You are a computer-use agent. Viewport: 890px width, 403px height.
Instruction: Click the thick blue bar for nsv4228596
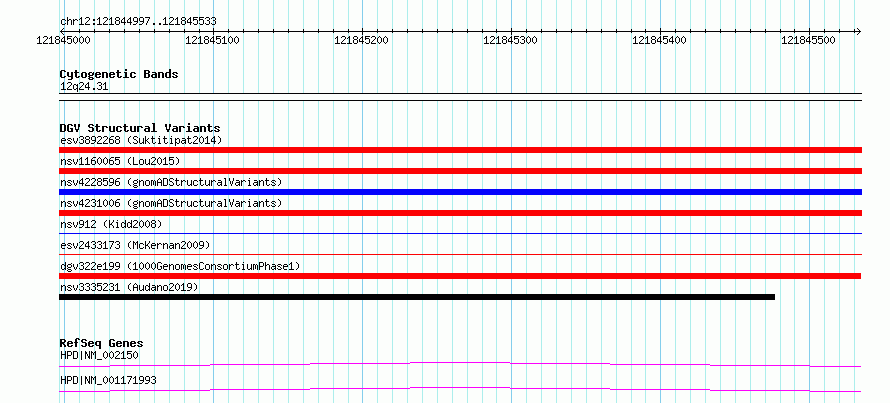460,192
